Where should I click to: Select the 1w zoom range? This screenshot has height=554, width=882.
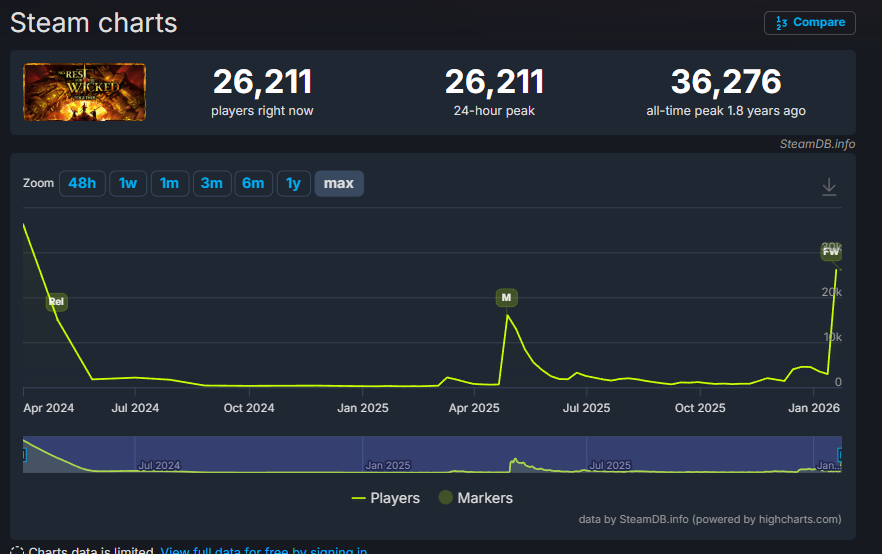tap(128, 183)
